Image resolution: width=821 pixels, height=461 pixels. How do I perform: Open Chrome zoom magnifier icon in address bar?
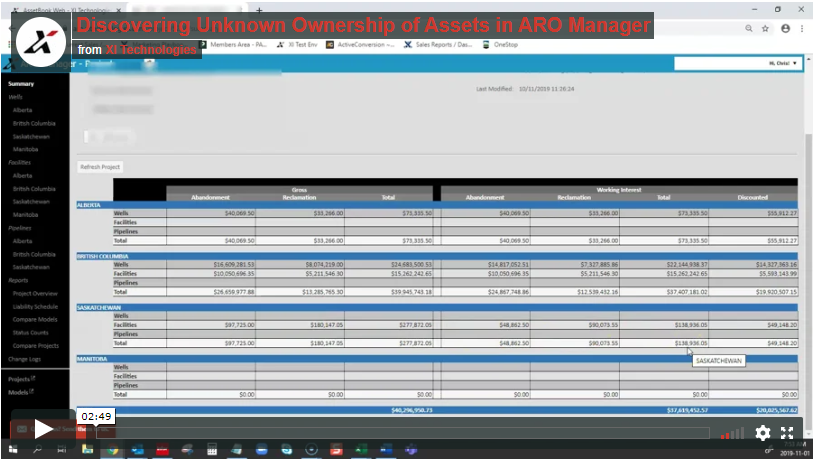click(749, 29)
